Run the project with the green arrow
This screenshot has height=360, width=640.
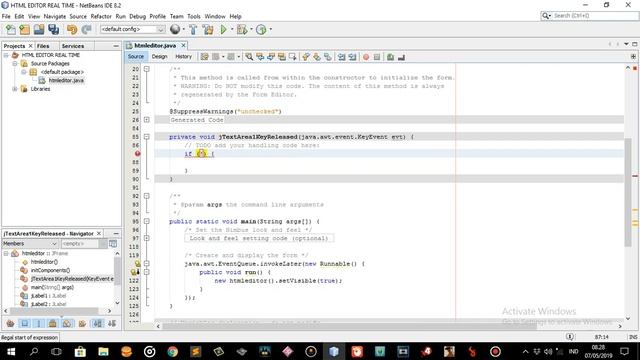(x=223, y=29)
